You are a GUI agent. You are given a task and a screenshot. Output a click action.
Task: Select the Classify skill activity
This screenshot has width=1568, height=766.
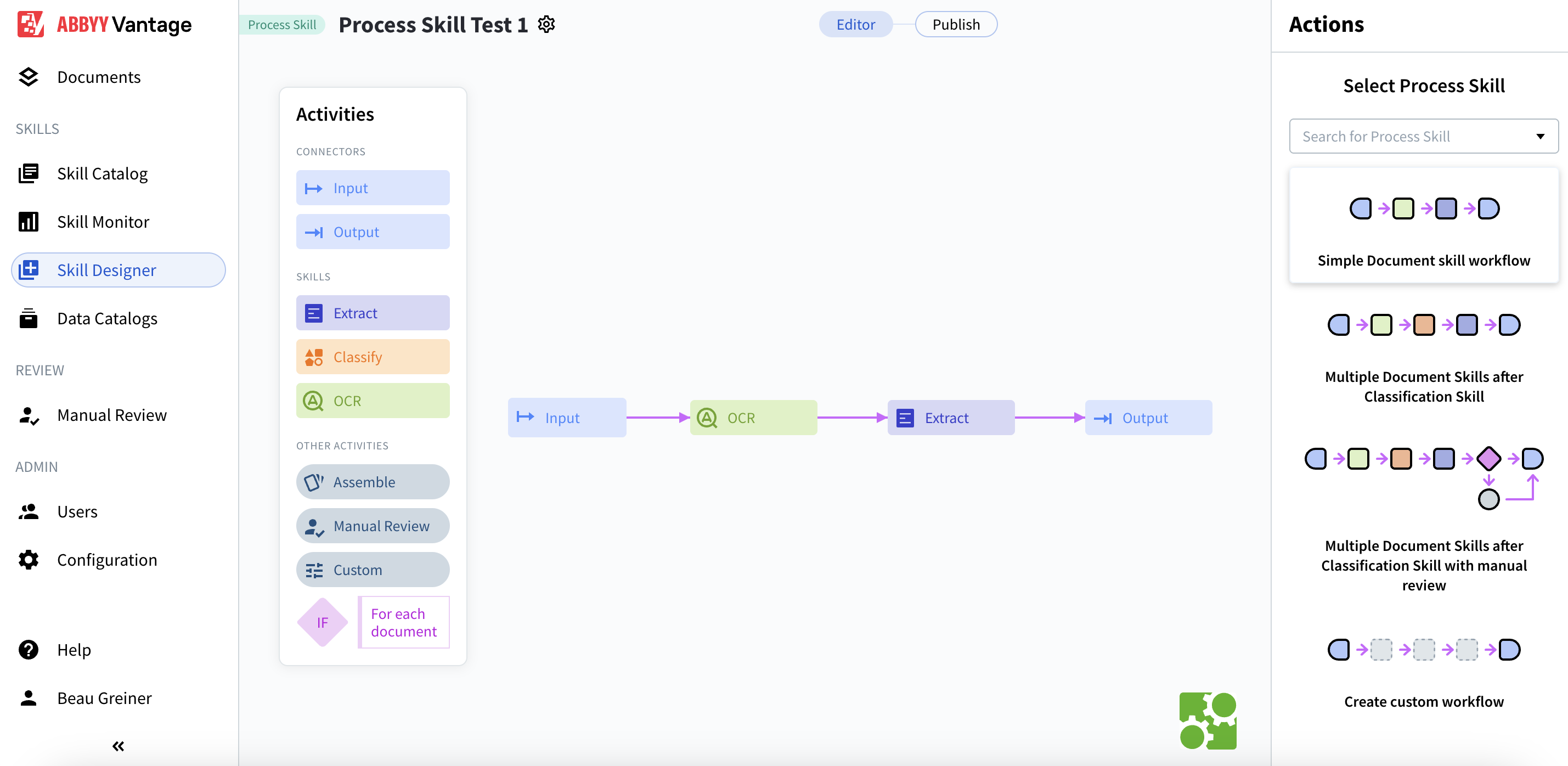point(373,356)
